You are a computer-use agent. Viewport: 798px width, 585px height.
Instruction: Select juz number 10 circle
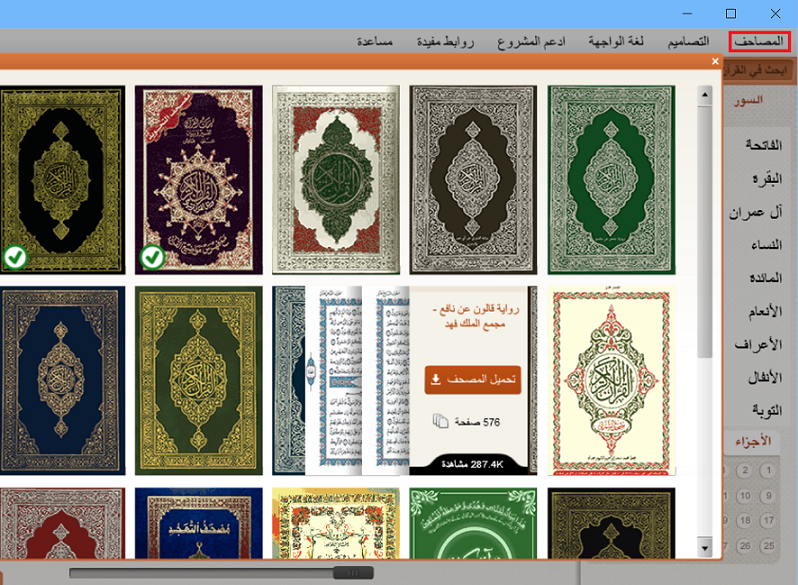745,495
